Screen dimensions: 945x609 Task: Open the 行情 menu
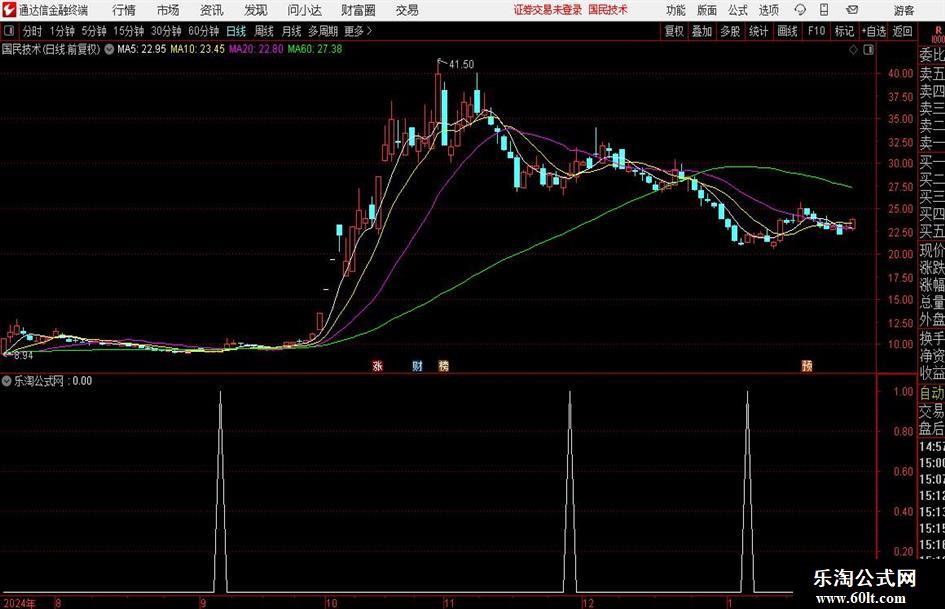[124, 10]
